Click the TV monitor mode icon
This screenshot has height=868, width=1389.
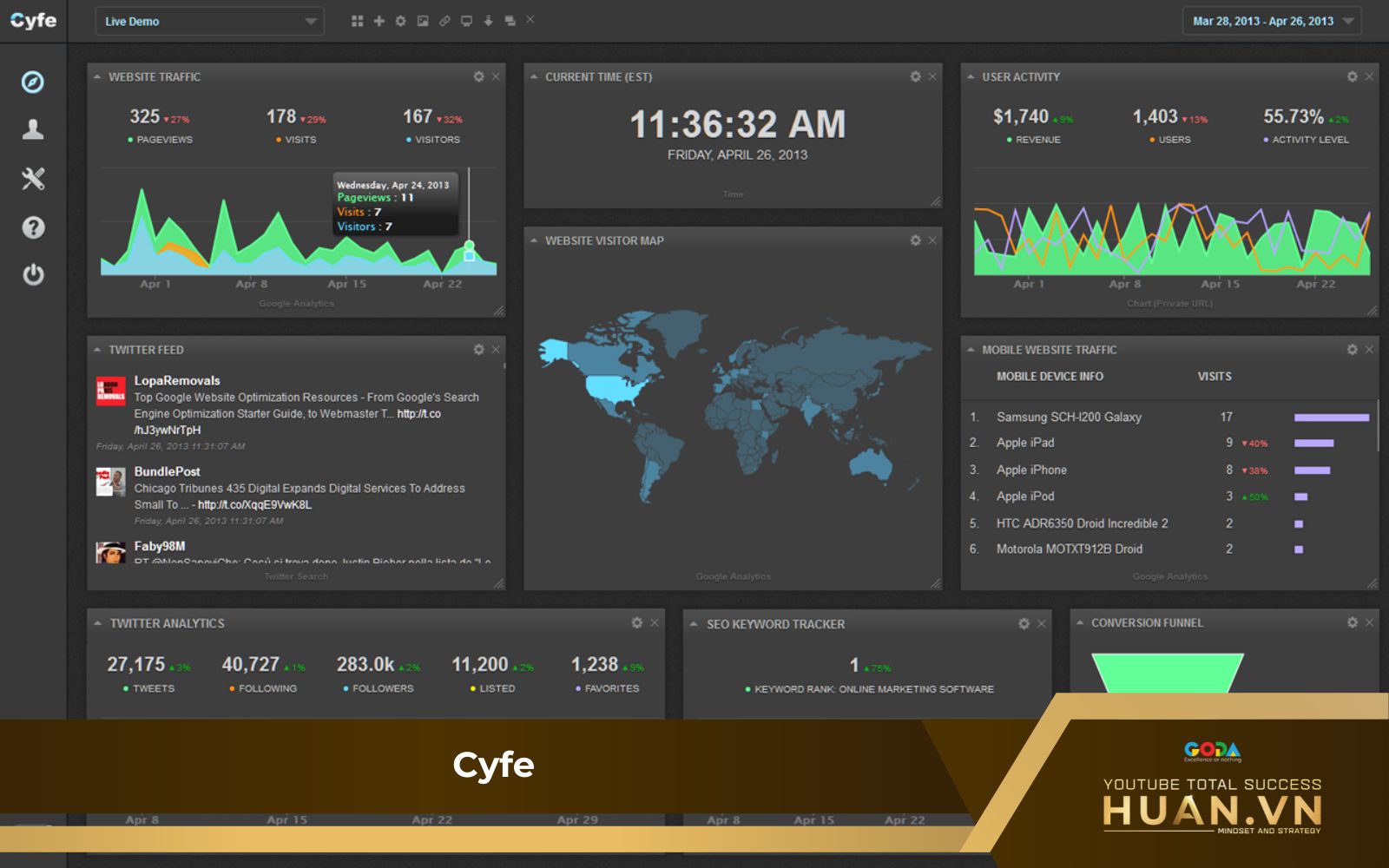click(466, 21)
